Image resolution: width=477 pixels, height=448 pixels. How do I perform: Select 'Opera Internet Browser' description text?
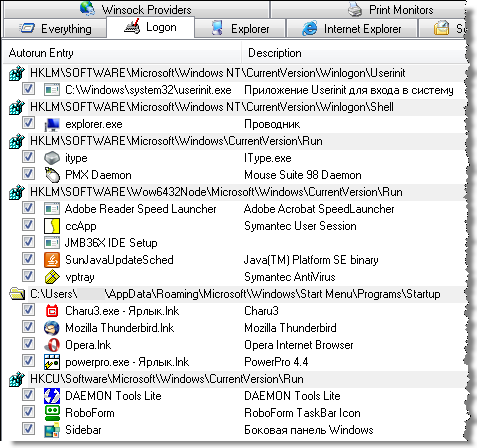click(x=299, y=345)
